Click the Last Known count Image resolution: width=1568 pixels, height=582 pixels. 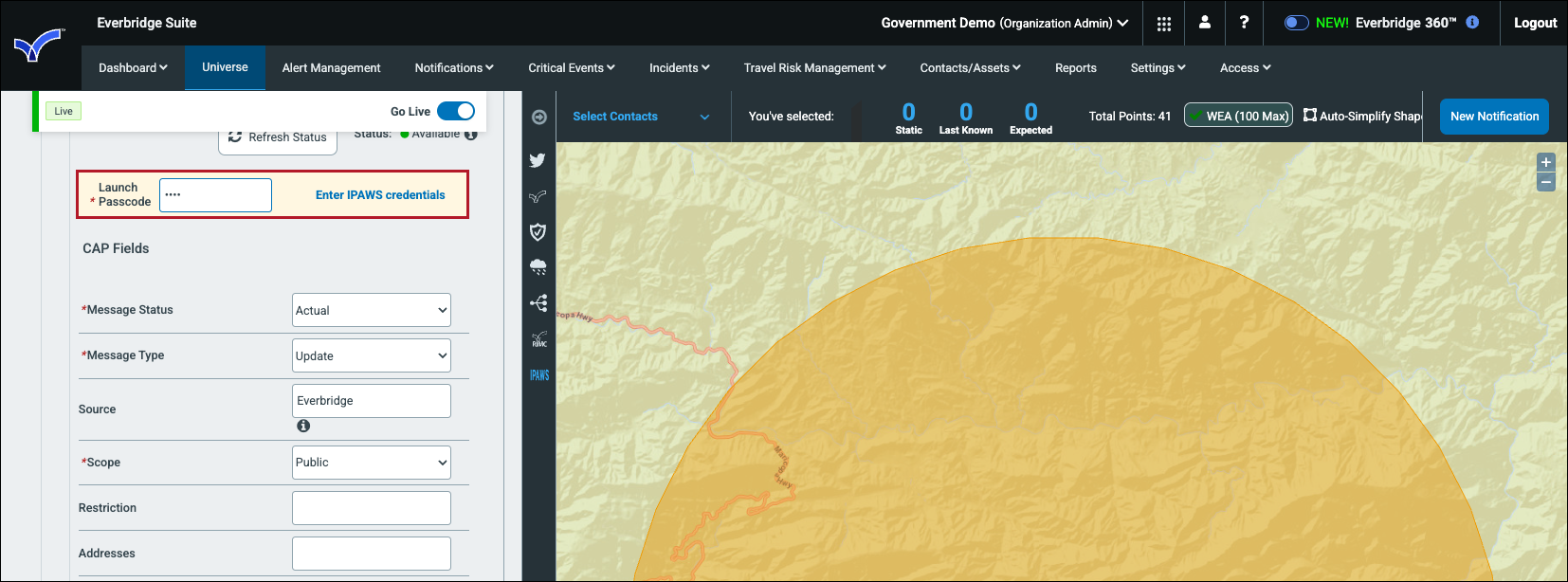point(966,118)
